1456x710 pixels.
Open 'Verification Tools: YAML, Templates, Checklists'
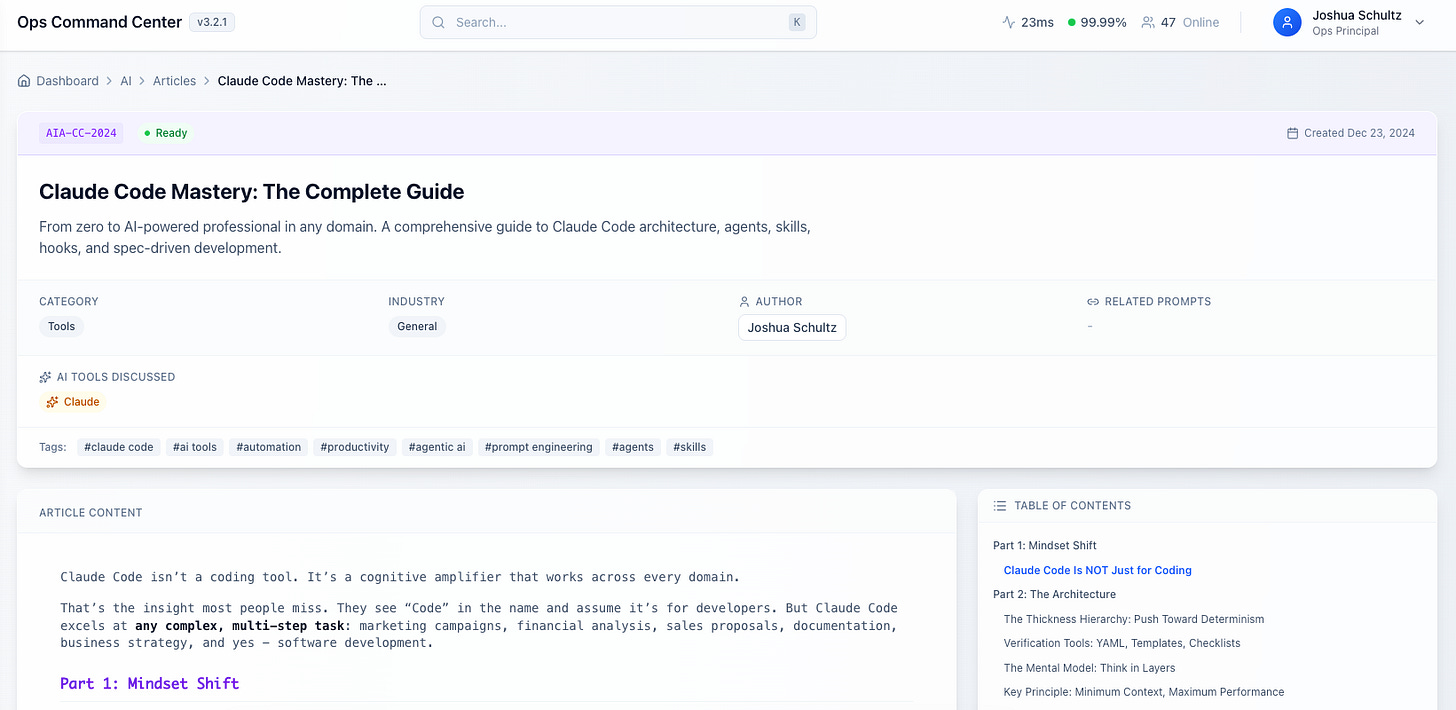1122,643
